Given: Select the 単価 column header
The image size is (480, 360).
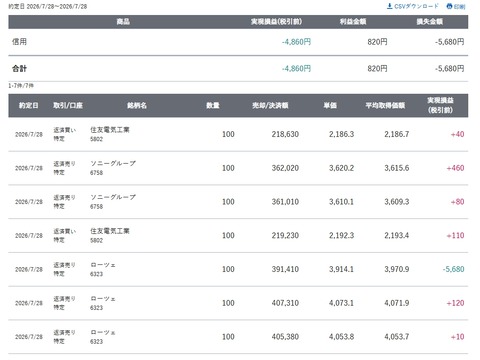Looking at the screenshot, I should click(x=330, y=105).
